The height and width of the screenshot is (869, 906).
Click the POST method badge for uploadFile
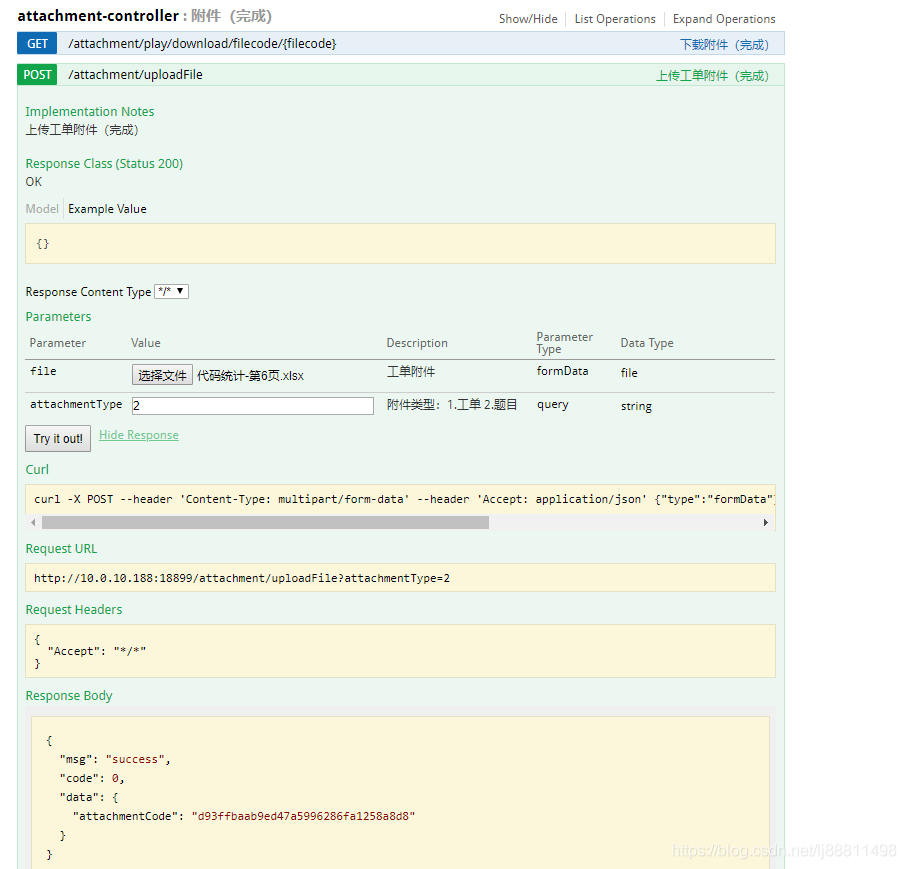point(36,74)
